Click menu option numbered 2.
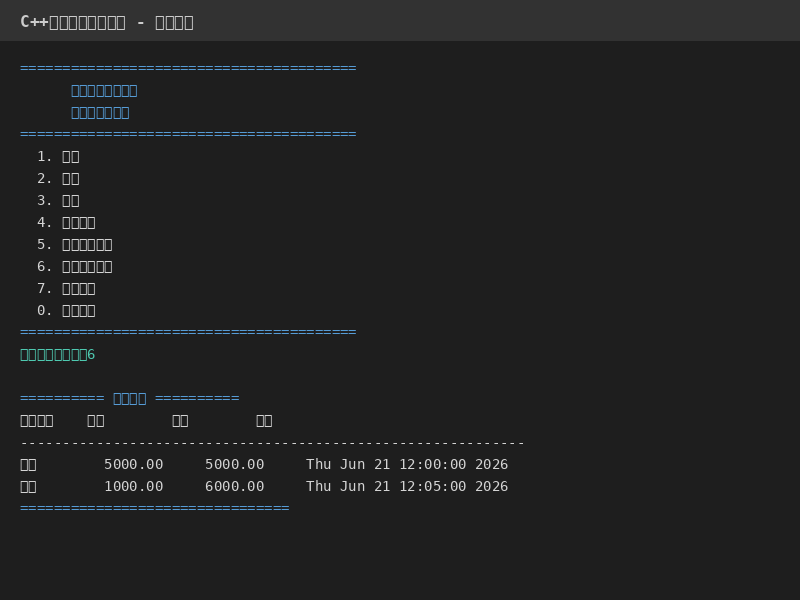The width and height of the screenshot is (800, 600). 58,179
